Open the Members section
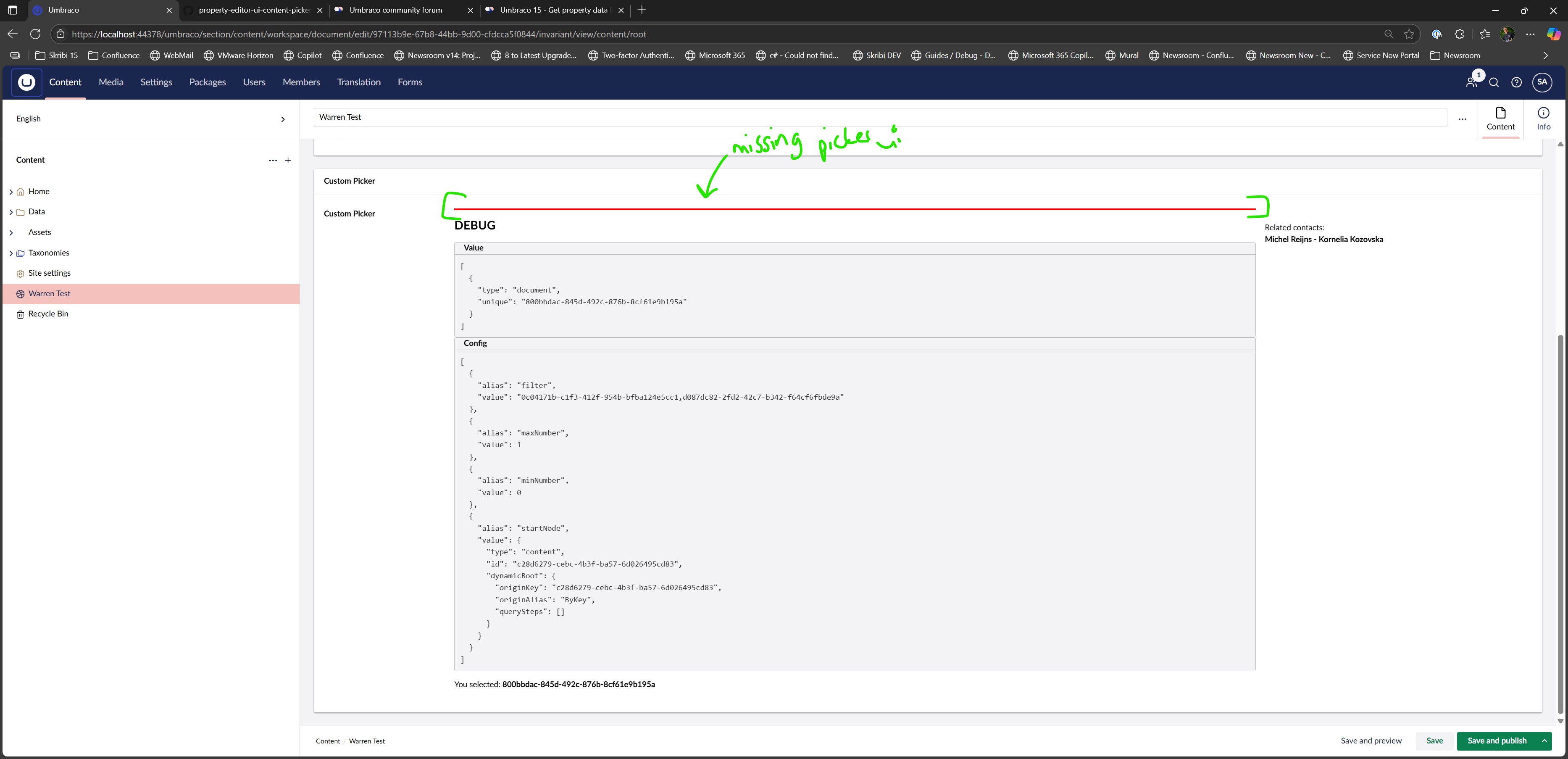 (x=301, y=82)
